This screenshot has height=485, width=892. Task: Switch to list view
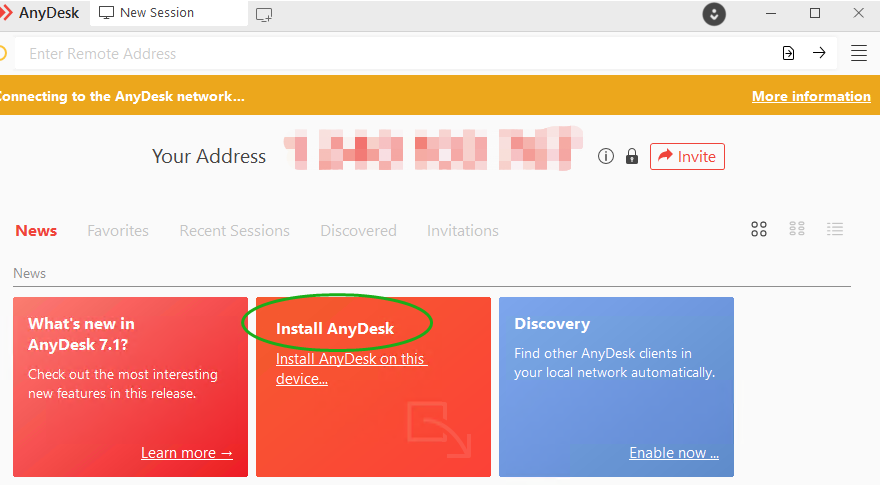[x=835, y=229]
